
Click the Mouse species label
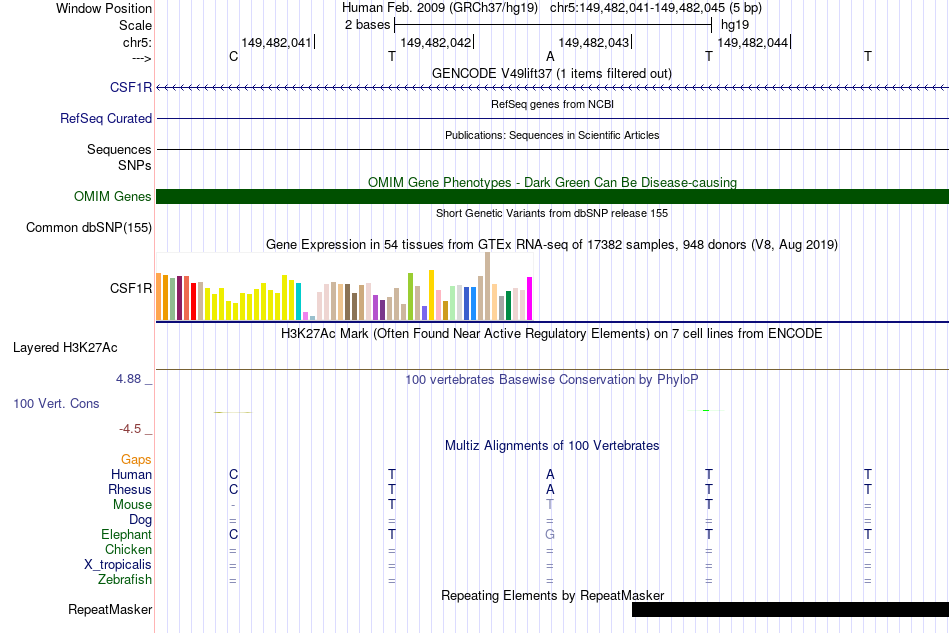(x=132, y=505)
